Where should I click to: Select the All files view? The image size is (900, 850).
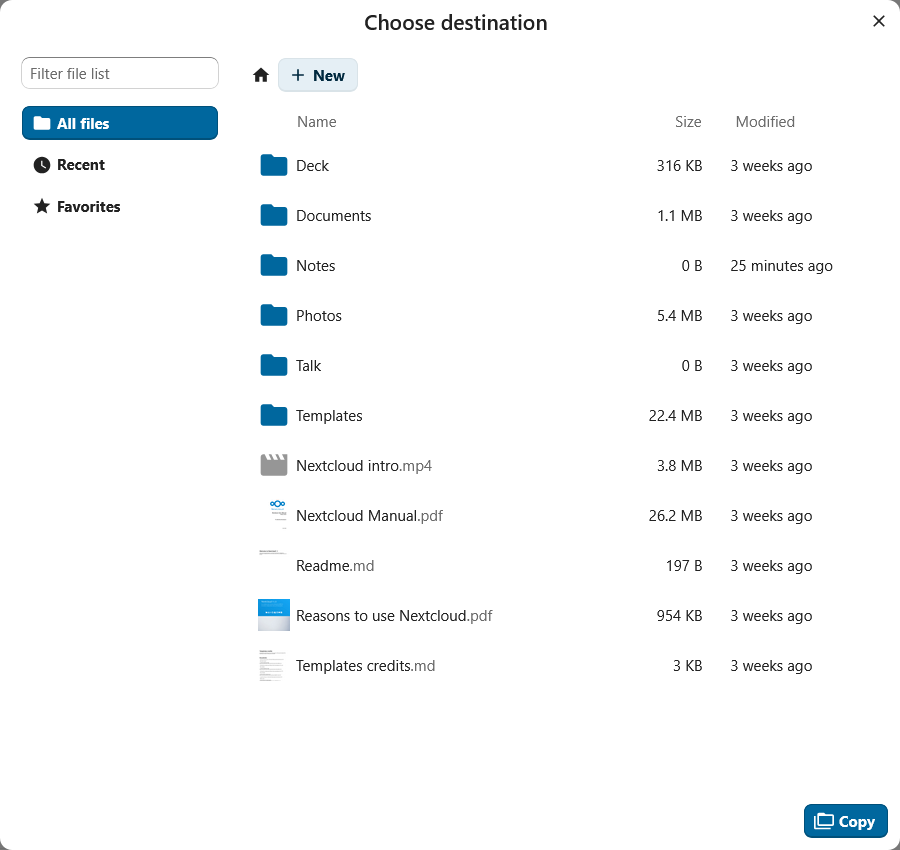click(x=120, y=123)
